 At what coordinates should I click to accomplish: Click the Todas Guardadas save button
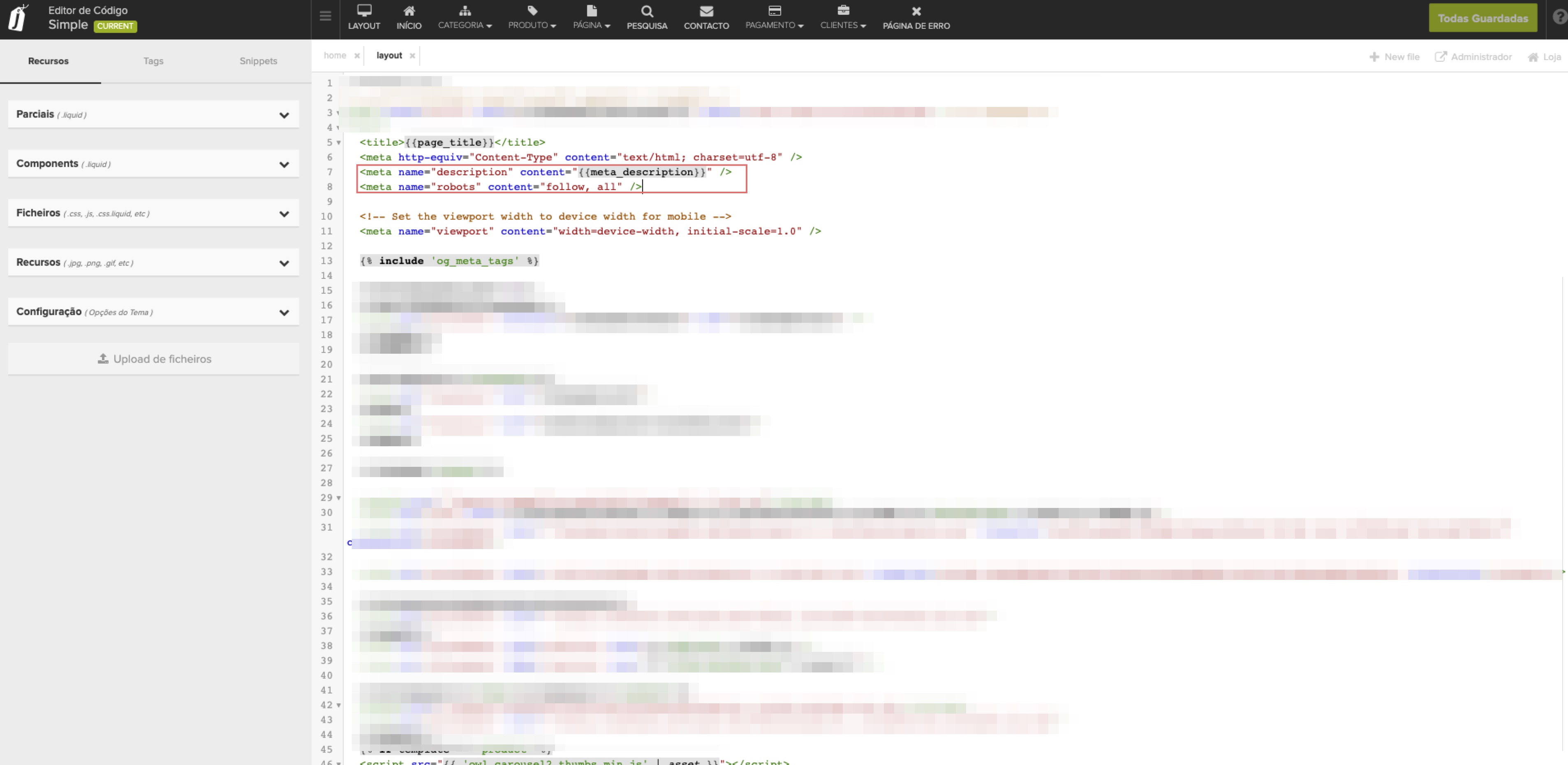(1483, 18)
